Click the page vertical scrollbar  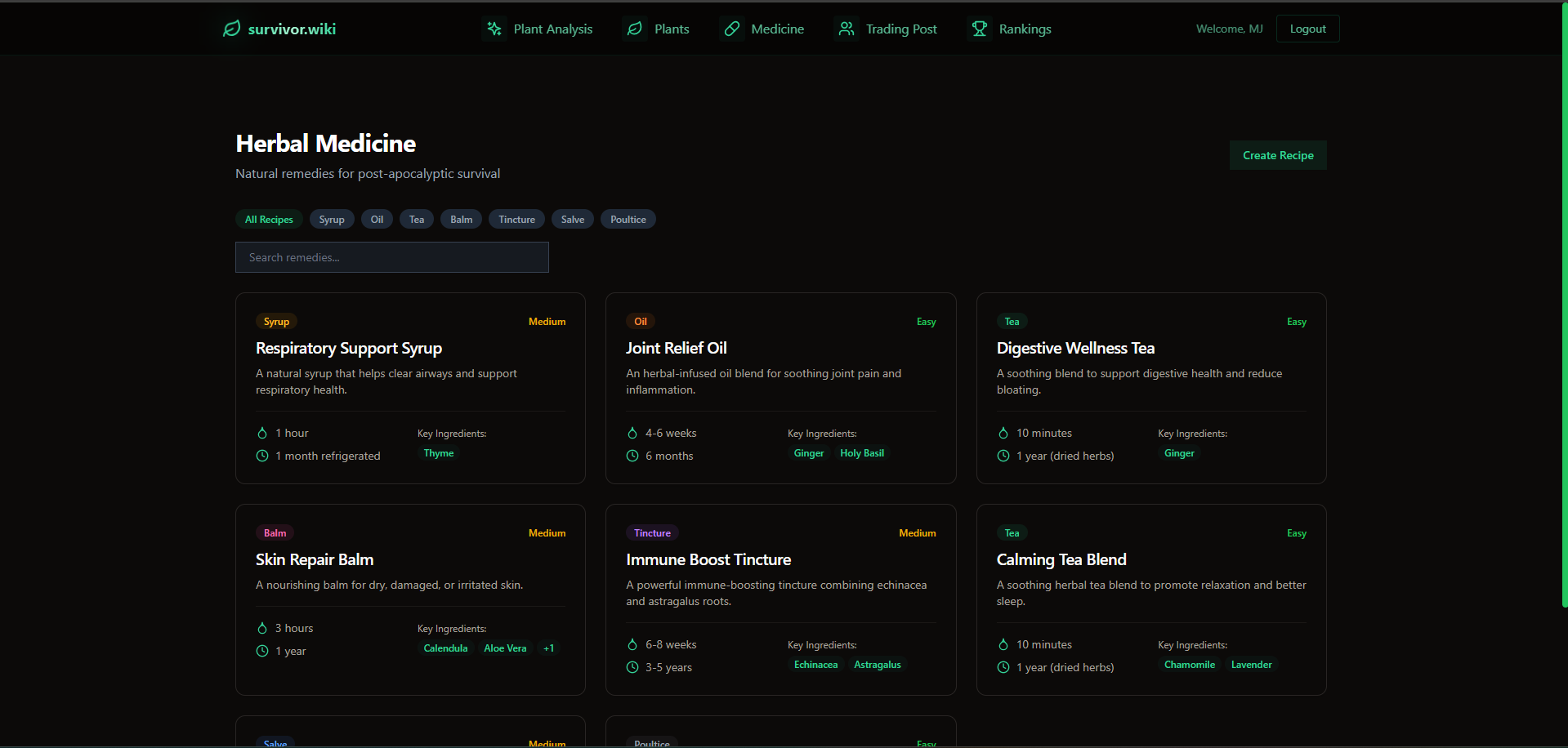coord(1564,304)
